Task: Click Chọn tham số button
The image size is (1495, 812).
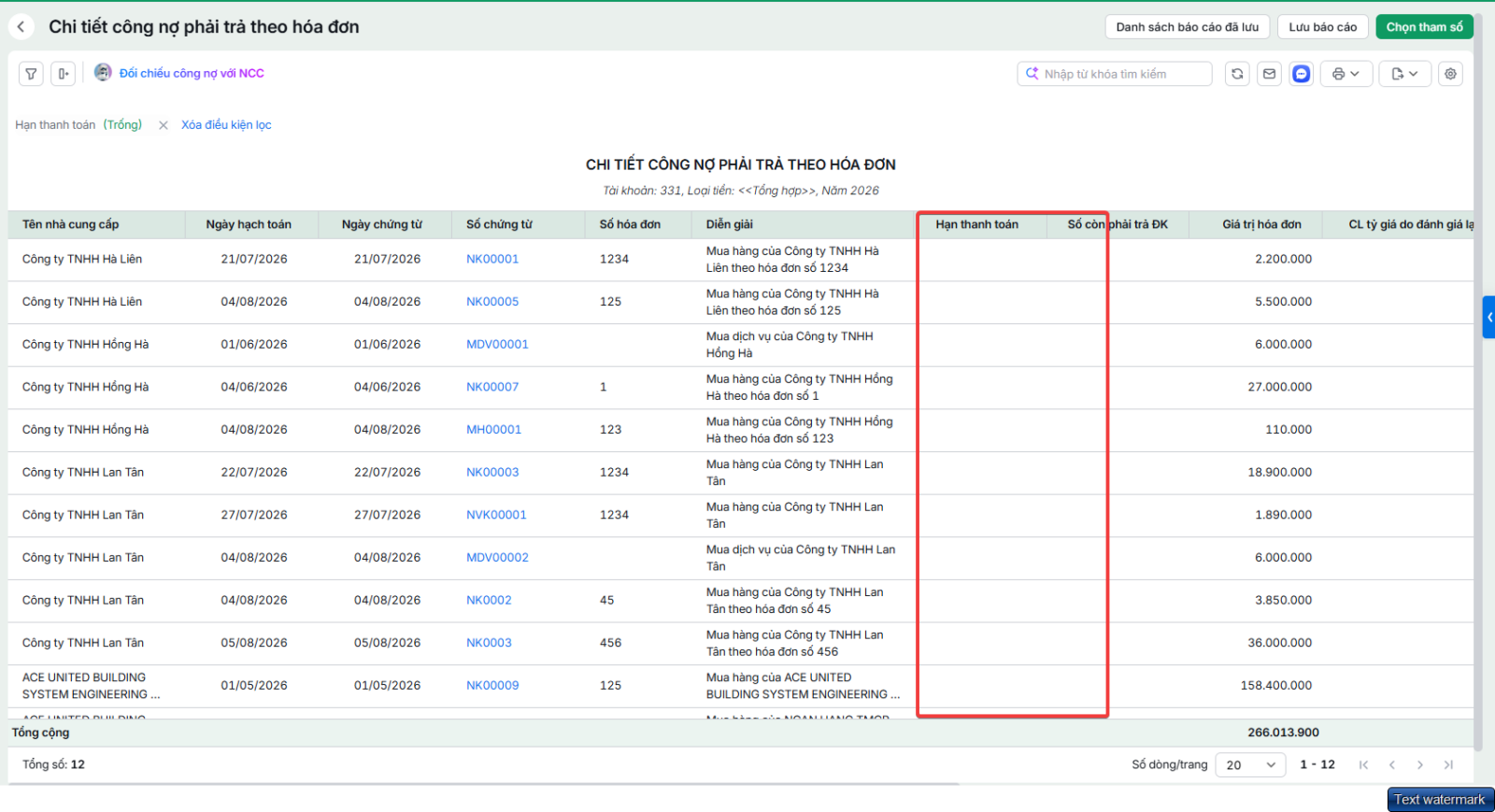Action: 1424,27
